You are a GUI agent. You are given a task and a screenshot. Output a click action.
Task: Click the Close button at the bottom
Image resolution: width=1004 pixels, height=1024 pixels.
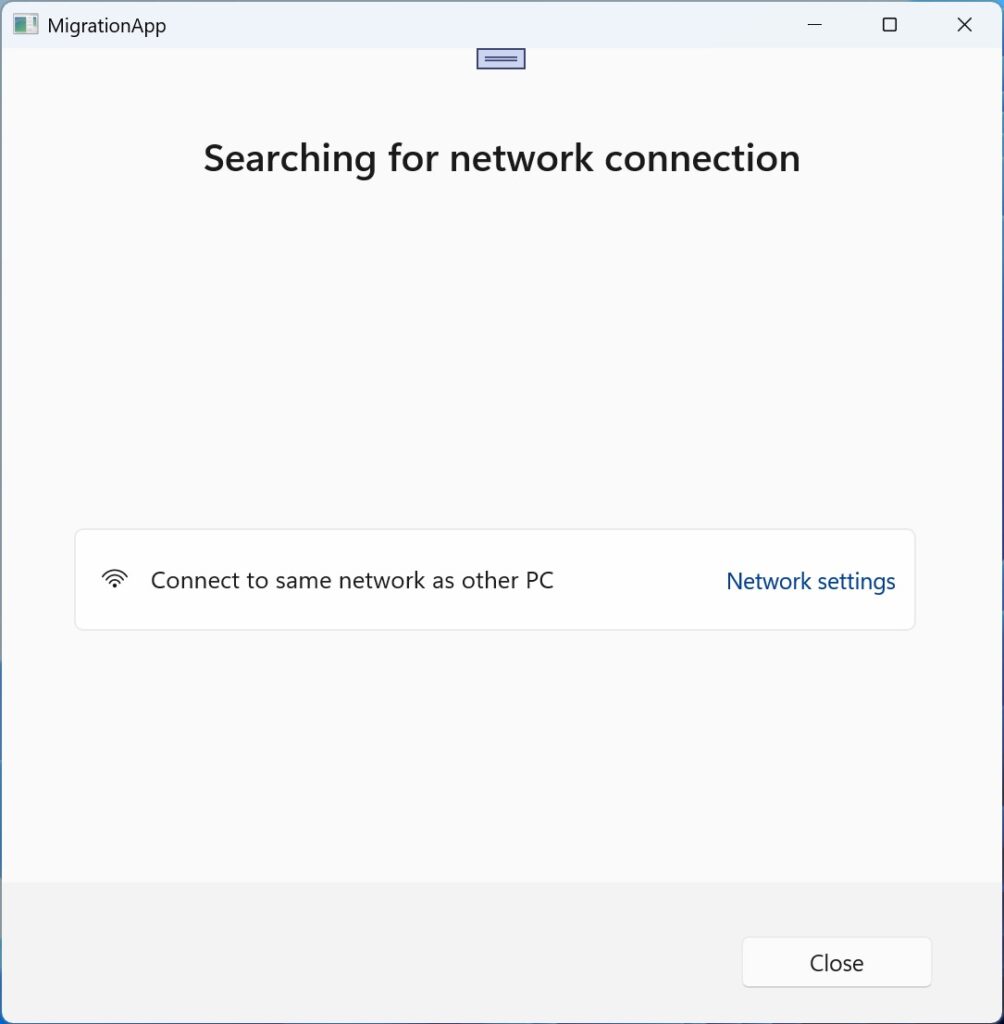coord(836,962)
